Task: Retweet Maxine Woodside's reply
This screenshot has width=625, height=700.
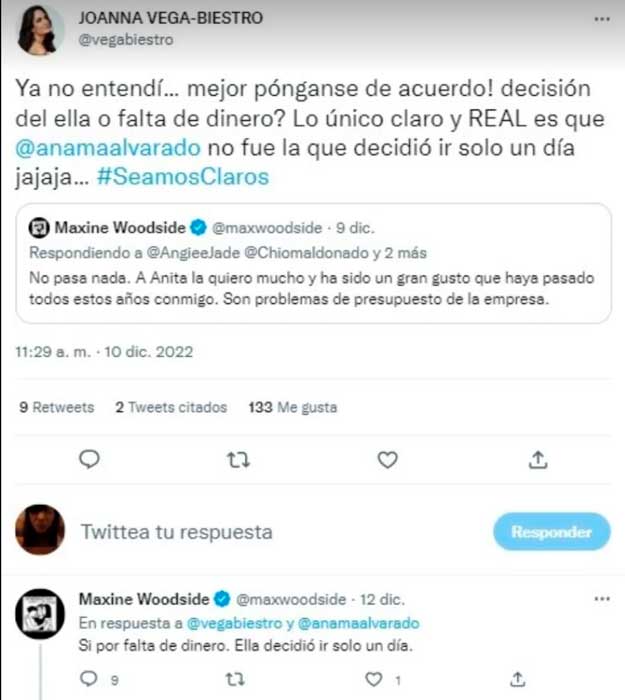Action: pos(235,679)
